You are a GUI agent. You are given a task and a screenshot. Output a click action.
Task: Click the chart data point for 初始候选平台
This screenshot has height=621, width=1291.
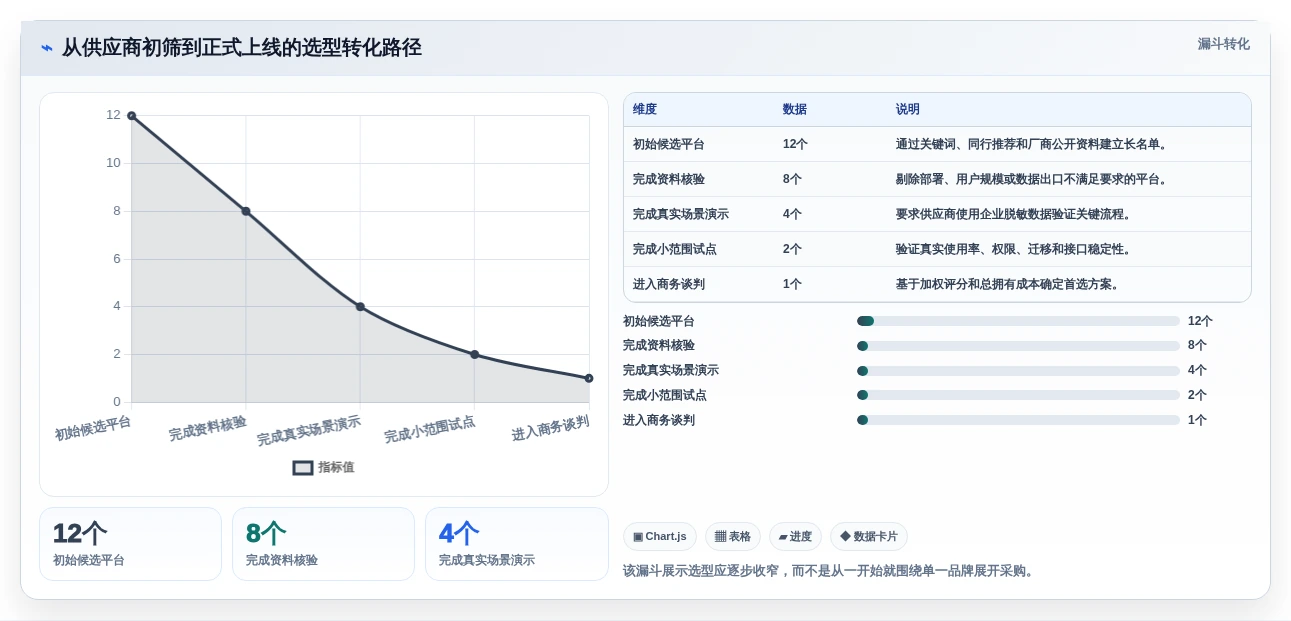[131, 116]
